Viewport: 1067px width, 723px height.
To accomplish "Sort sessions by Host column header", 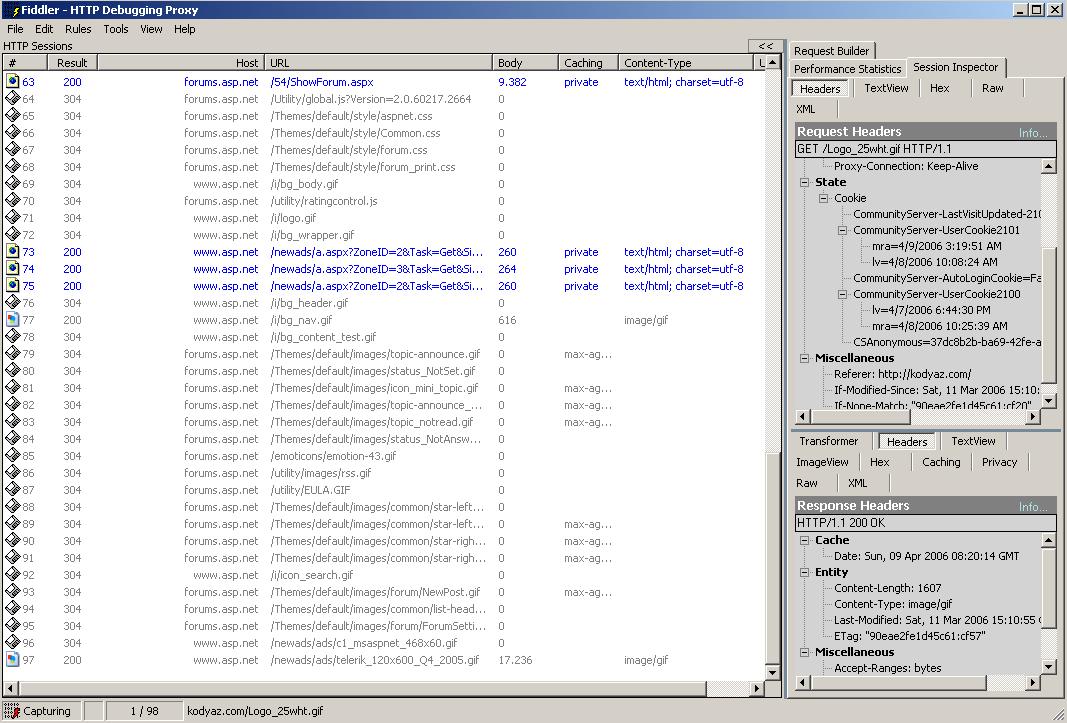I will tap(181, 63).
